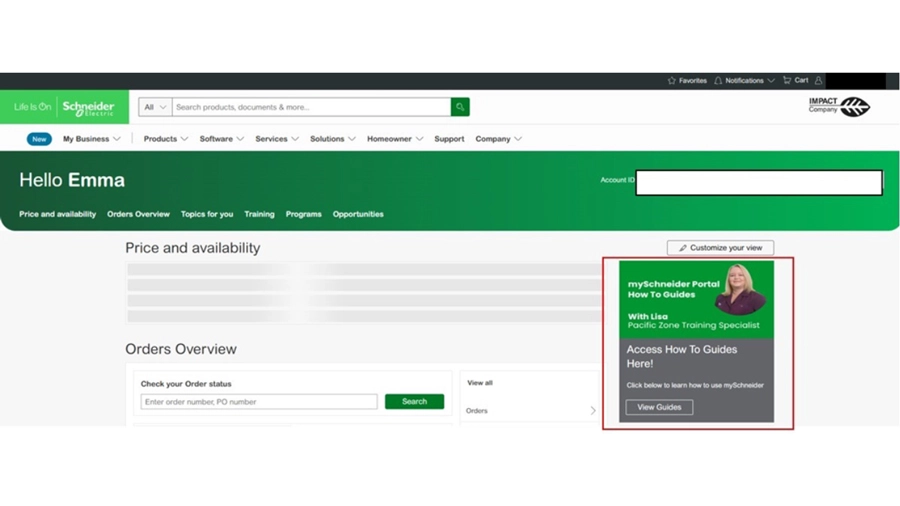Screen dimensions: 900x506
Task: Click the user profile icon
Action: 818,81
